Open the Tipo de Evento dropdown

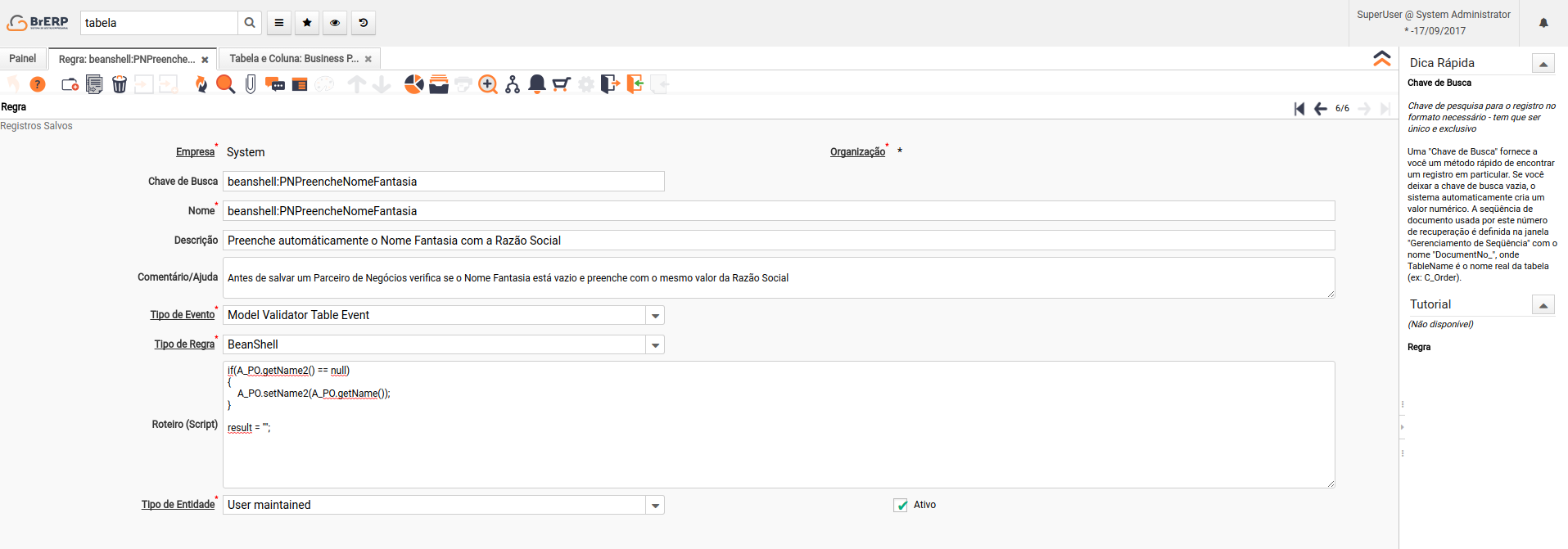point(655,316)
